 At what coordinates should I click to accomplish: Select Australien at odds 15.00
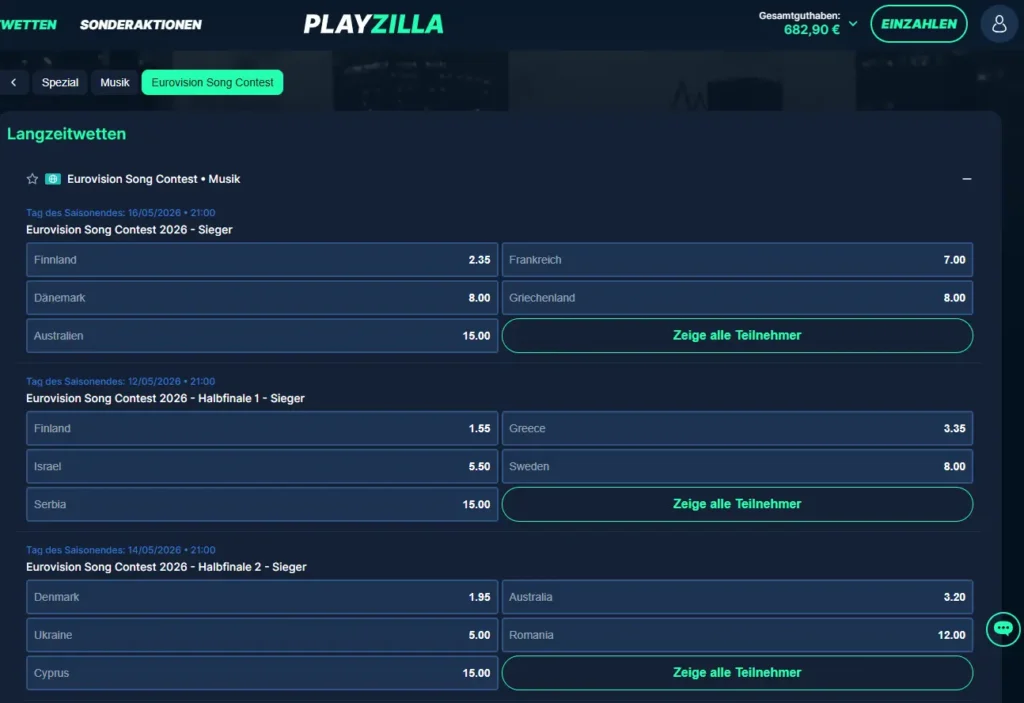coord(262,335)
